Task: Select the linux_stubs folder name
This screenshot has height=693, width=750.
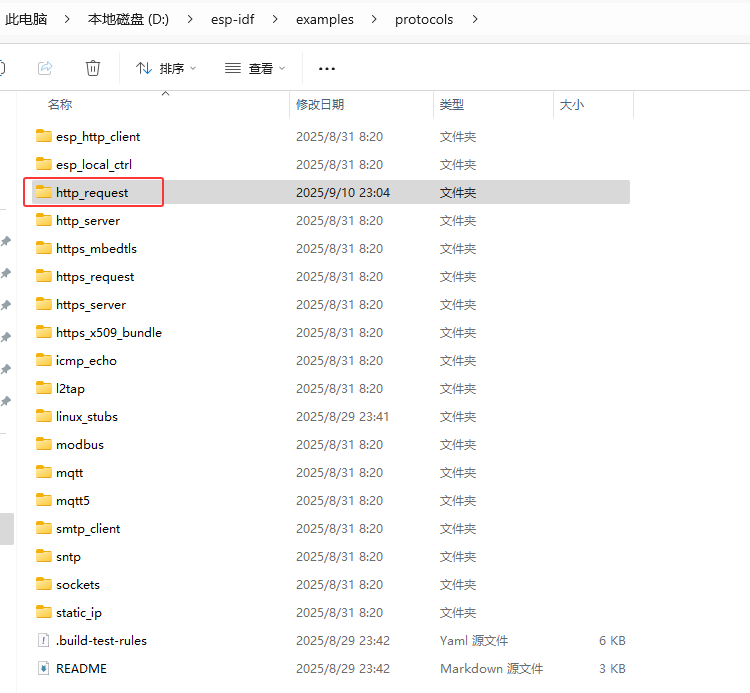Action: pos(87,417)
